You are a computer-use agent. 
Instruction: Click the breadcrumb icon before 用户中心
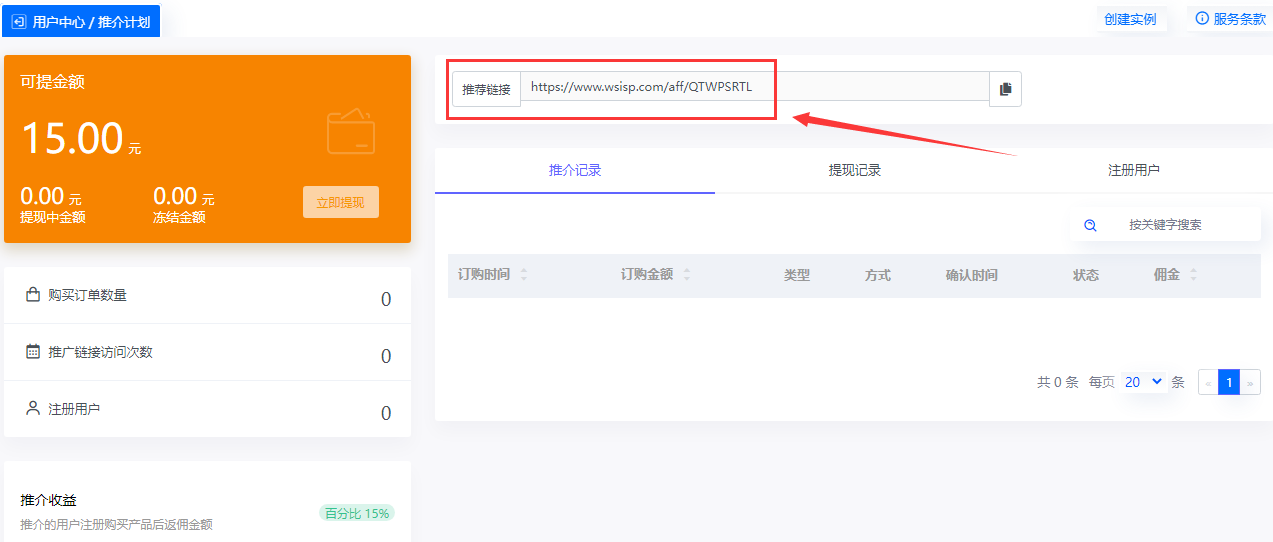pyautogui.click(x=18, y=21)
